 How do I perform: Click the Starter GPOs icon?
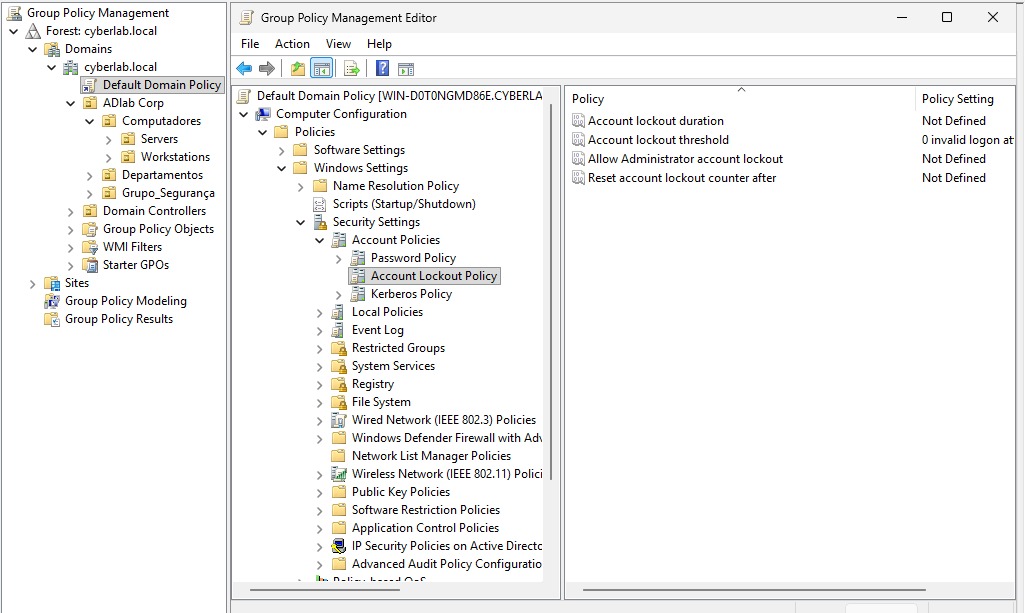point(90,265)
